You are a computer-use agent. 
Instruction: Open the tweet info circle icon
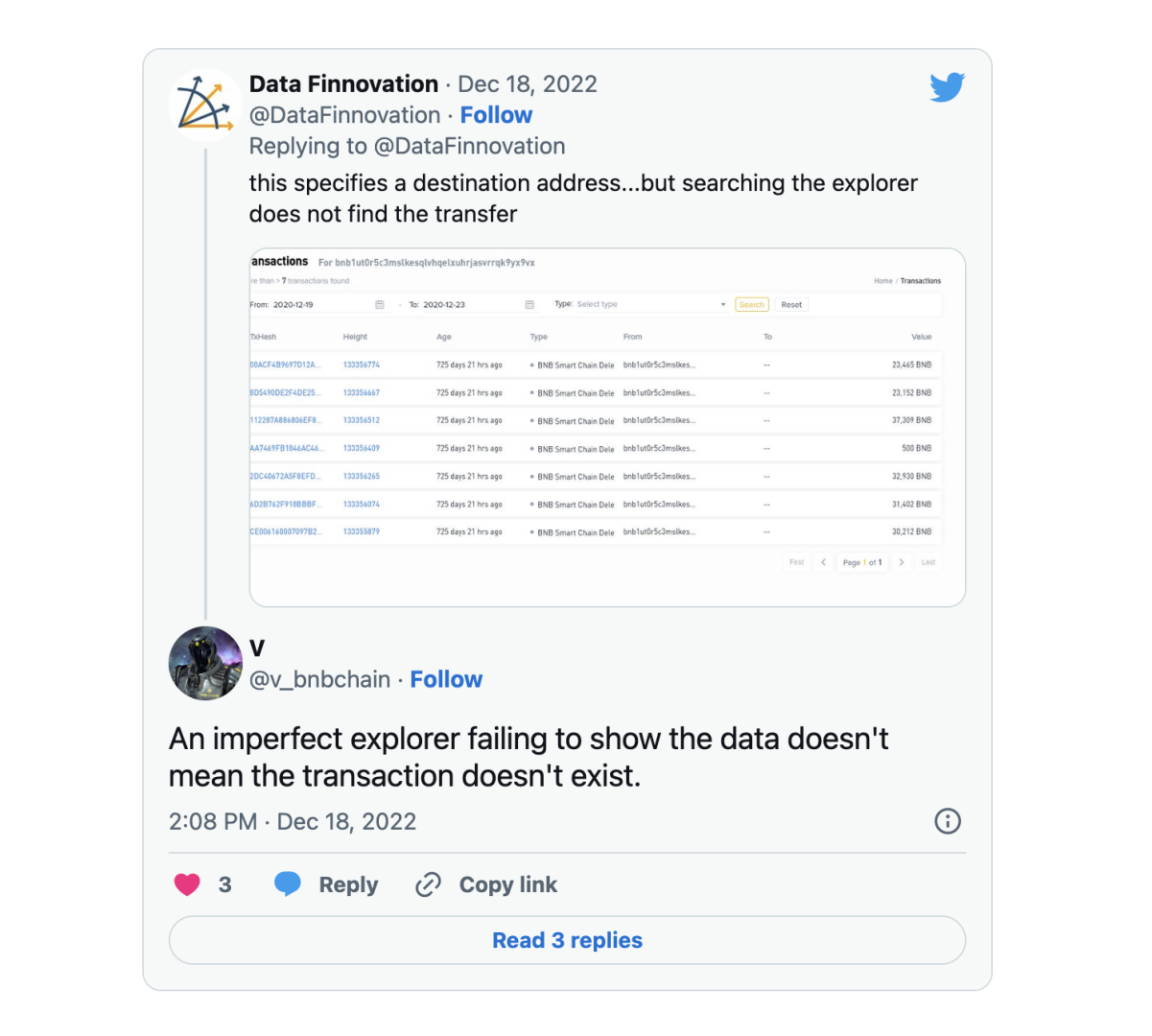(x=948, y=821)
